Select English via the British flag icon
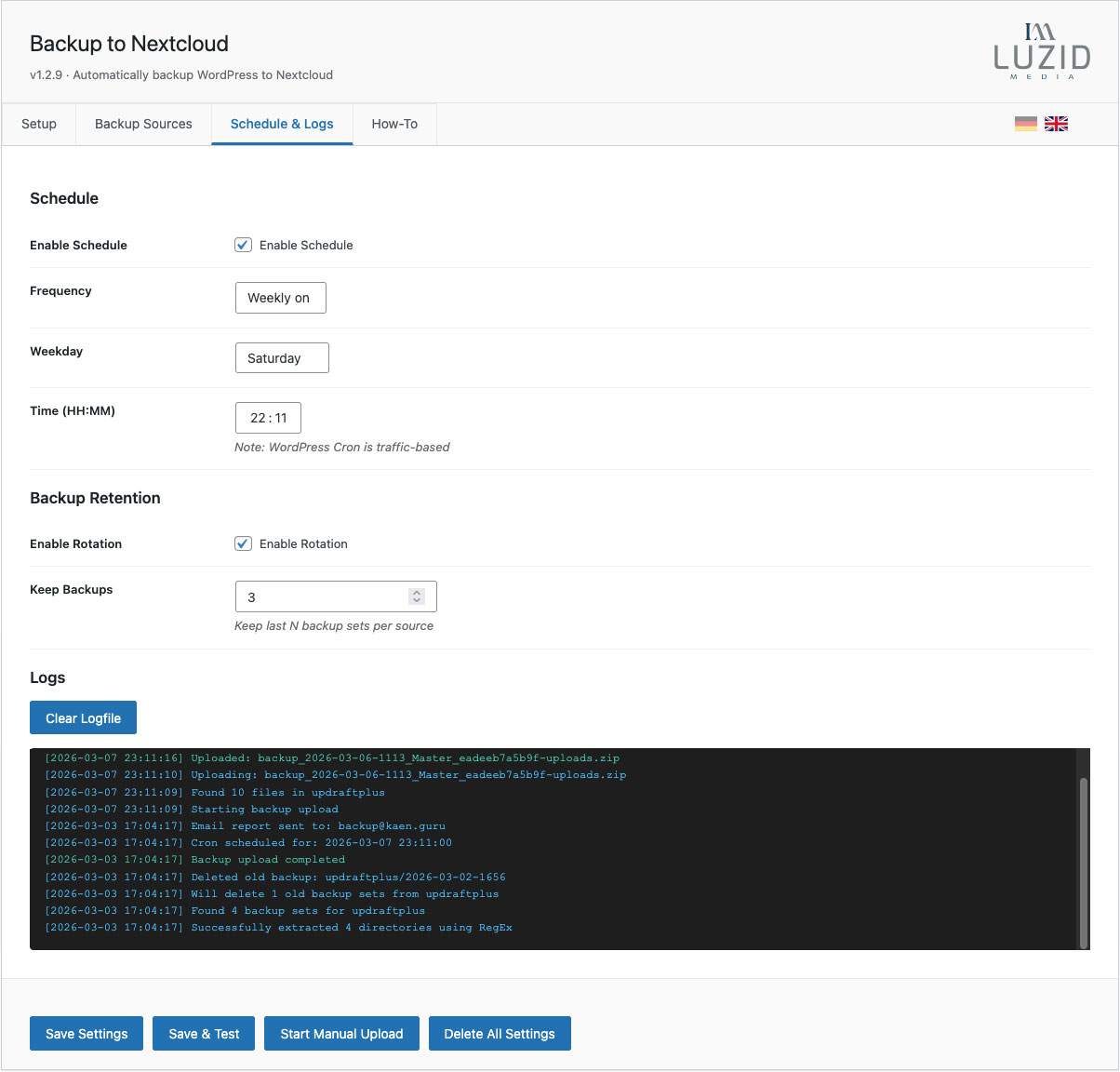Viewport: 1120px width, 1072px height. point(1056,122)
